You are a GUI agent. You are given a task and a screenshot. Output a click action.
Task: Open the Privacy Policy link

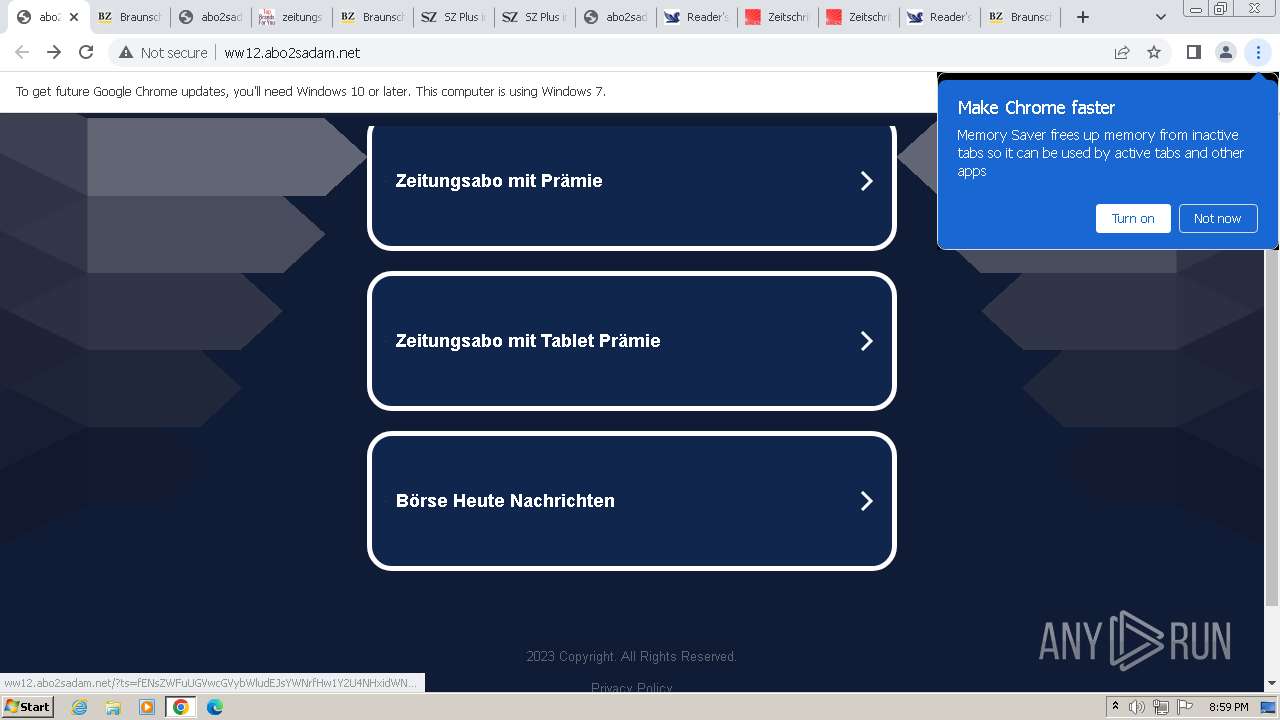[x=631, y=687]
